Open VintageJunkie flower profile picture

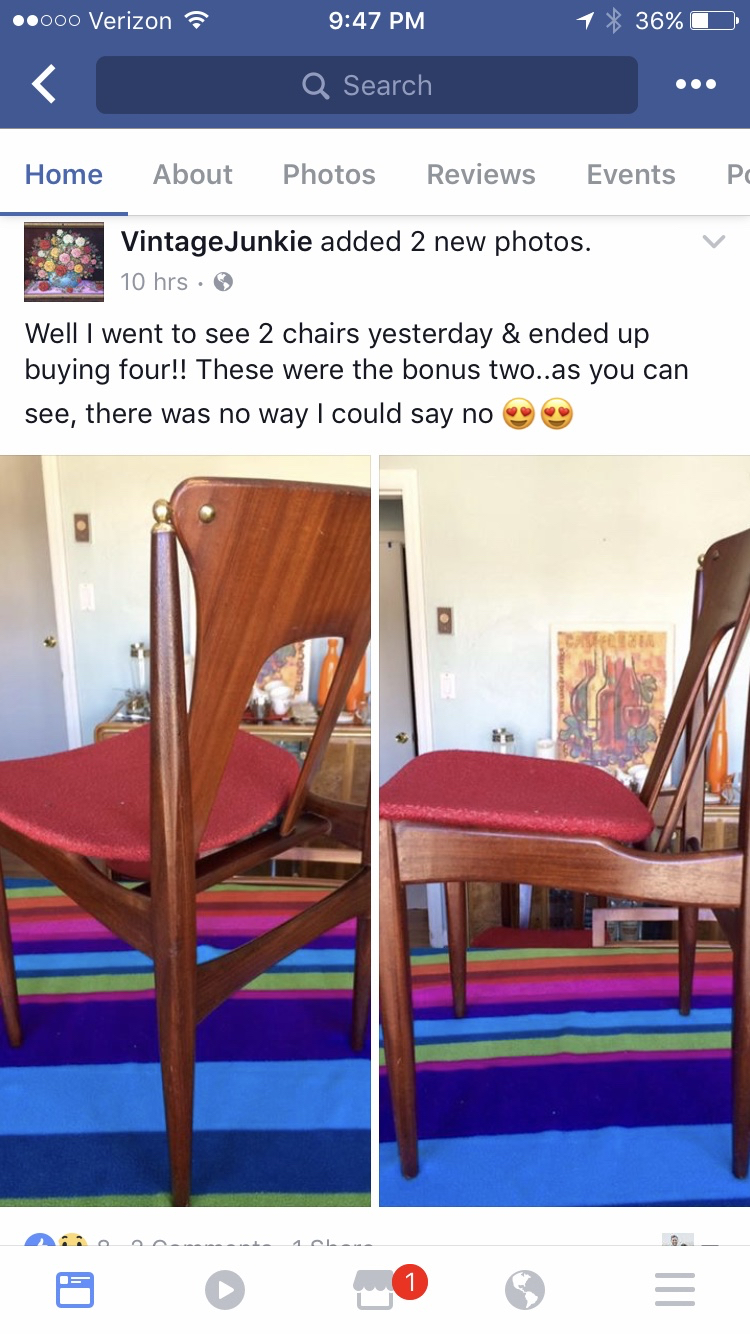[64, 262]
